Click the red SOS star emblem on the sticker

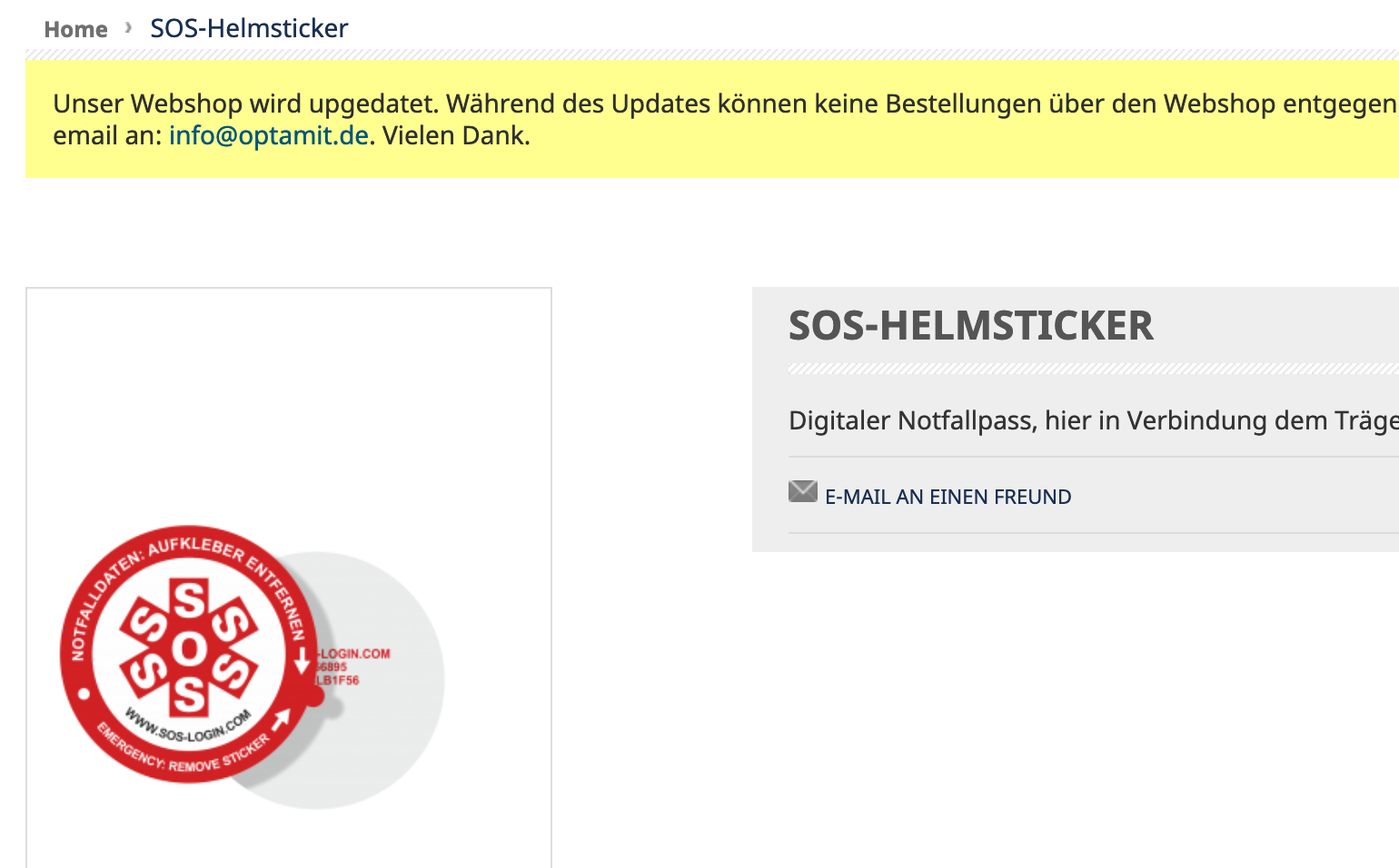(189, 648)
